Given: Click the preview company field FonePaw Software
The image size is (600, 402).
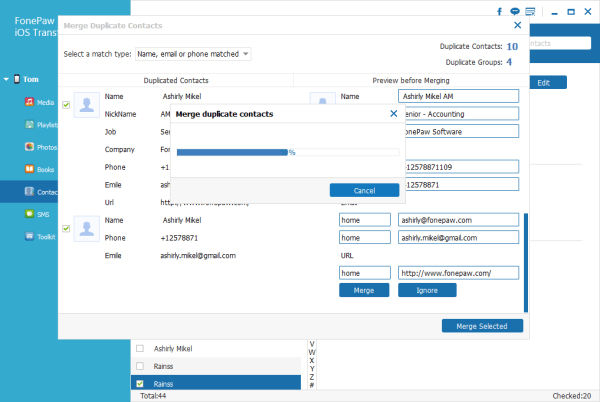Looking at the screenshot, I should coord(461,132).
